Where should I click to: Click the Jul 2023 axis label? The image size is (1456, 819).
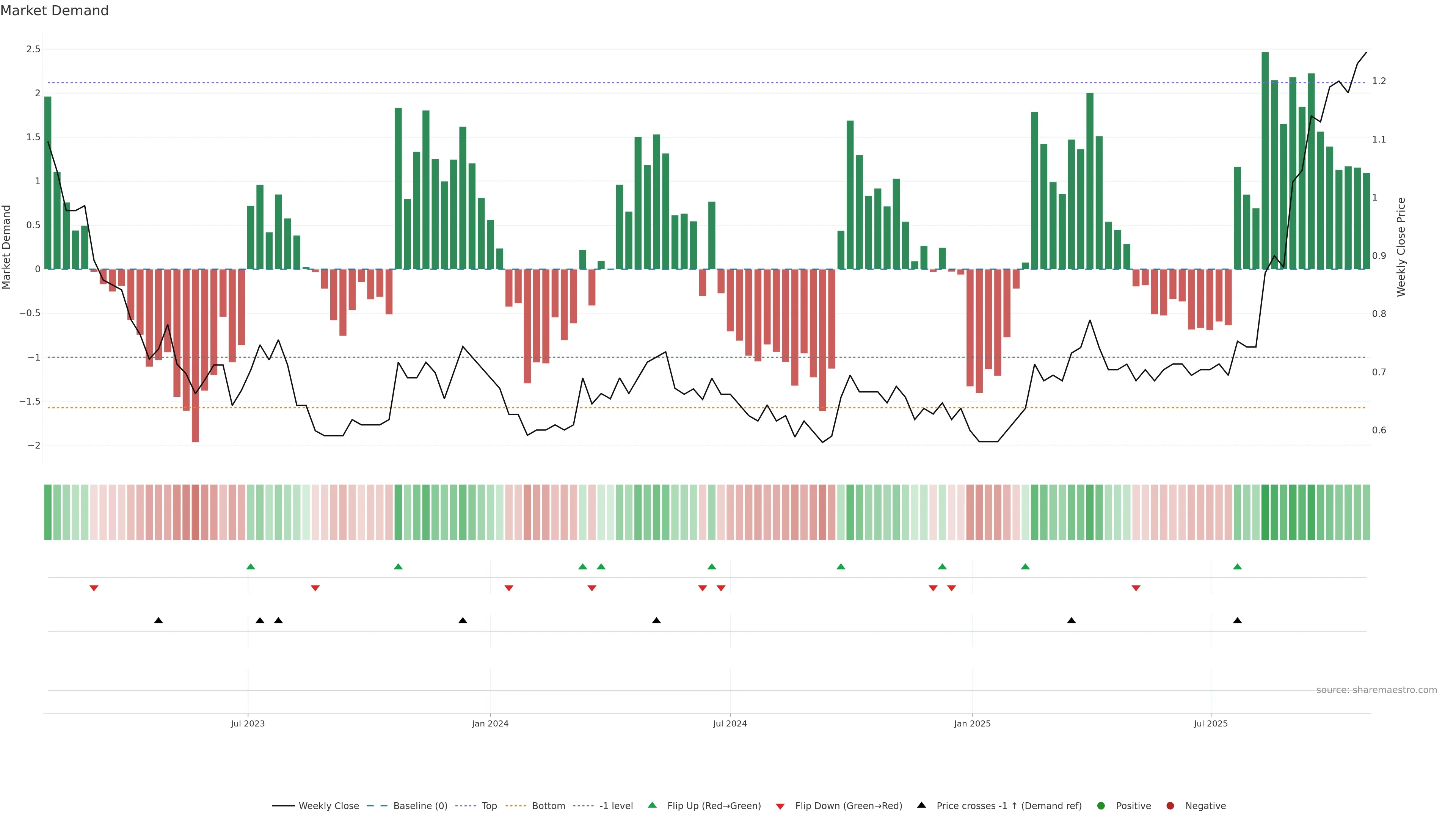(x=248, y=723)
